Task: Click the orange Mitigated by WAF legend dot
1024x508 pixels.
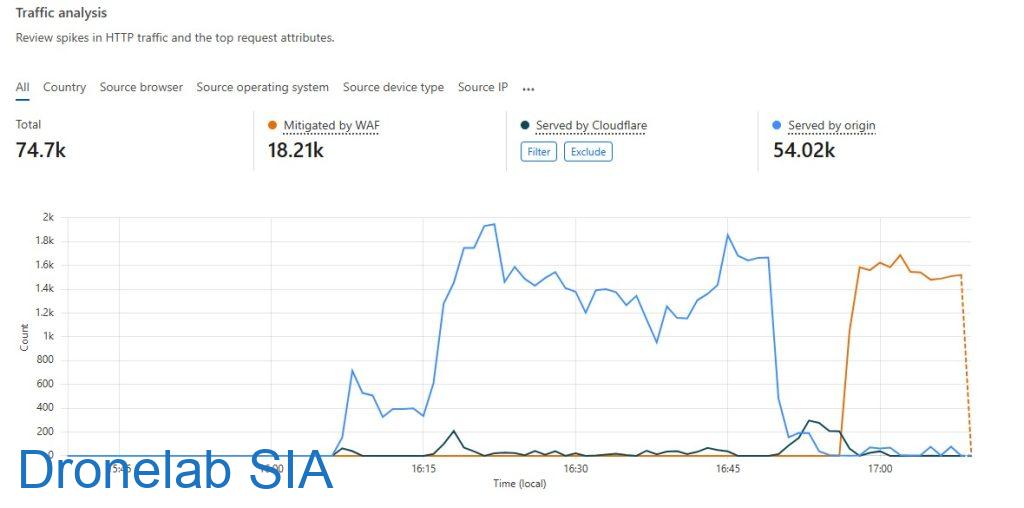Action: pyautogui.click(x=272, y=126)
